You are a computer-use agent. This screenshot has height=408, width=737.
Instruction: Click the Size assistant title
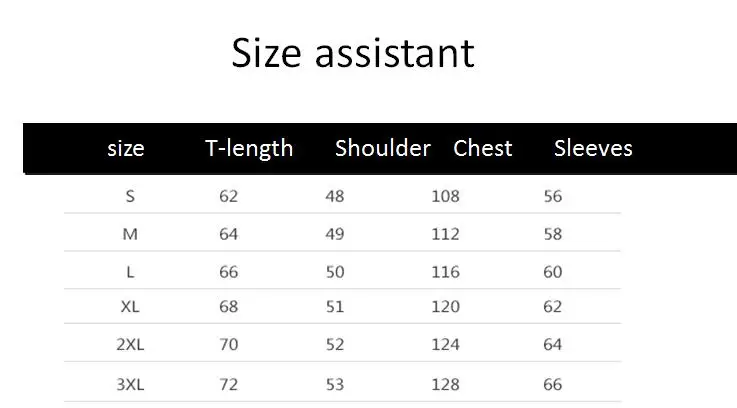point(353,53)
